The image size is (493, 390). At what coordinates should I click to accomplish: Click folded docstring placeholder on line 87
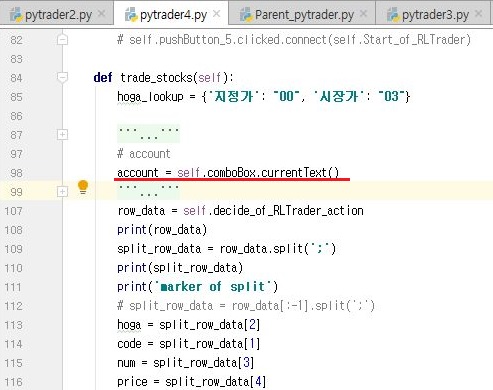[149, 134]
